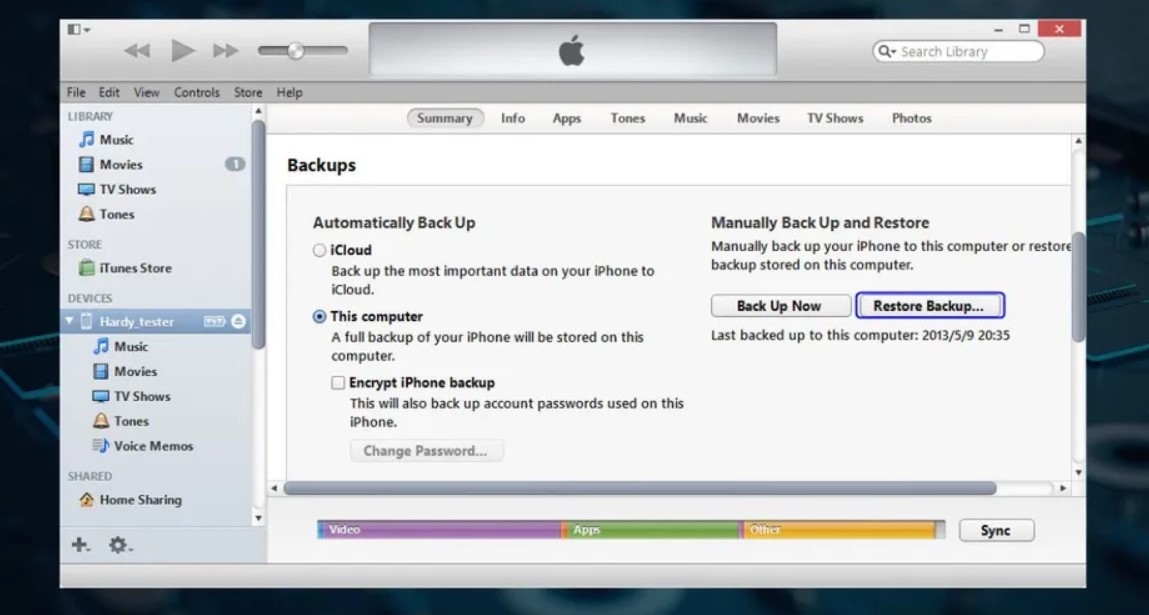Eject the Hardy_tester device
This screenshot has height=615, width=1149.
[x=238, y=321]
